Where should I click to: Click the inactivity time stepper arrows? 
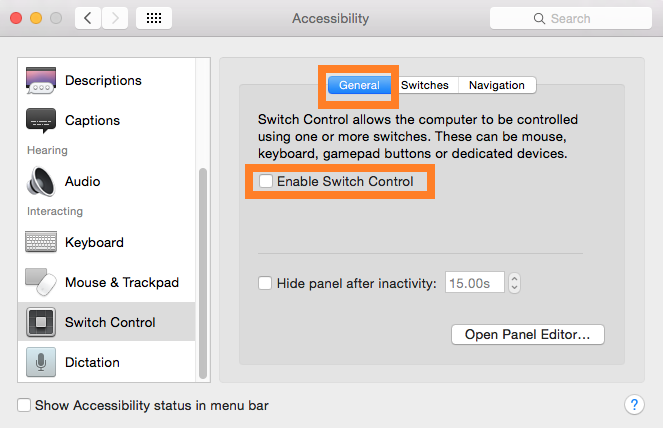click(x=514, y=283)
